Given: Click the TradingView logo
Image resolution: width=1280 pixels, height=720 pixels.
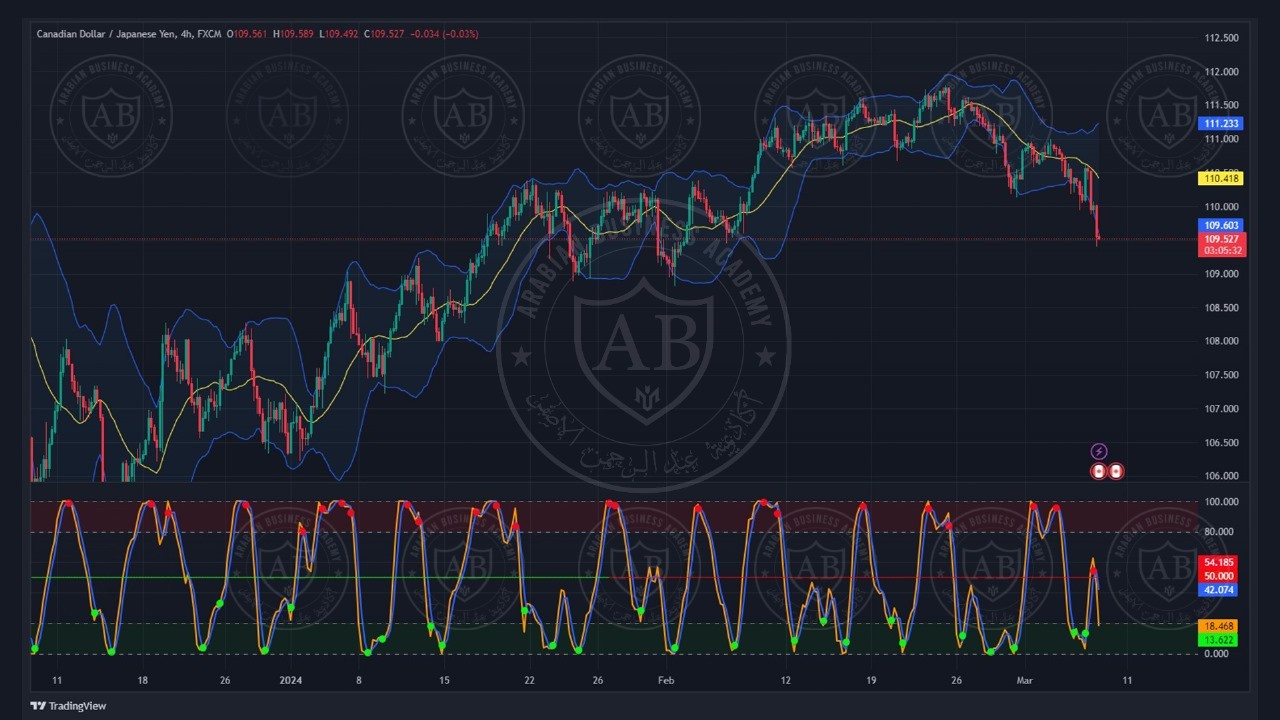Looking at the screenshot, I should [x=68, y=706].
